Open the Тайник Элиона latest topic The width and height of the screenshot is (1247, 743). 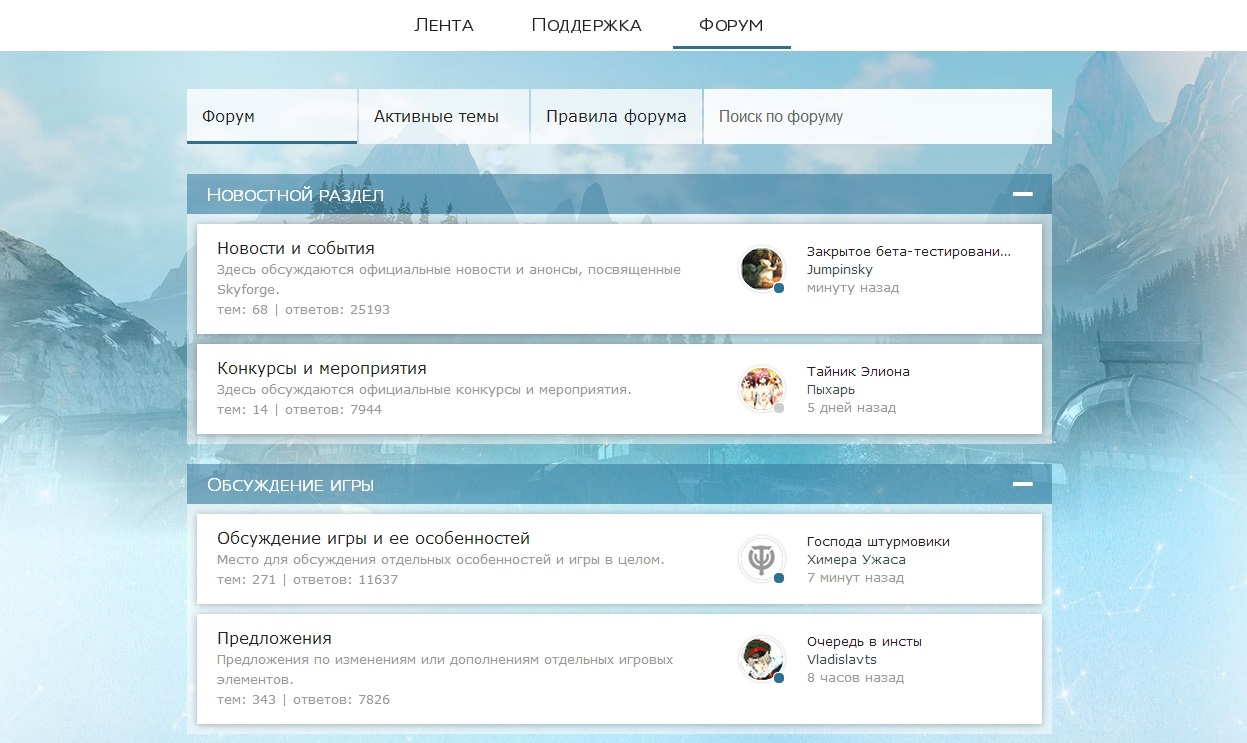[858, 372]
